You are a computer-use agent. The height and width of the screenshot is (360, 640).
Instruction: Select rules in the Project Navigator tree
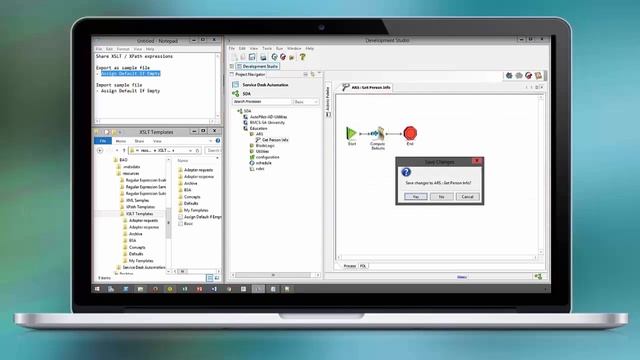[x=260, y=169]
